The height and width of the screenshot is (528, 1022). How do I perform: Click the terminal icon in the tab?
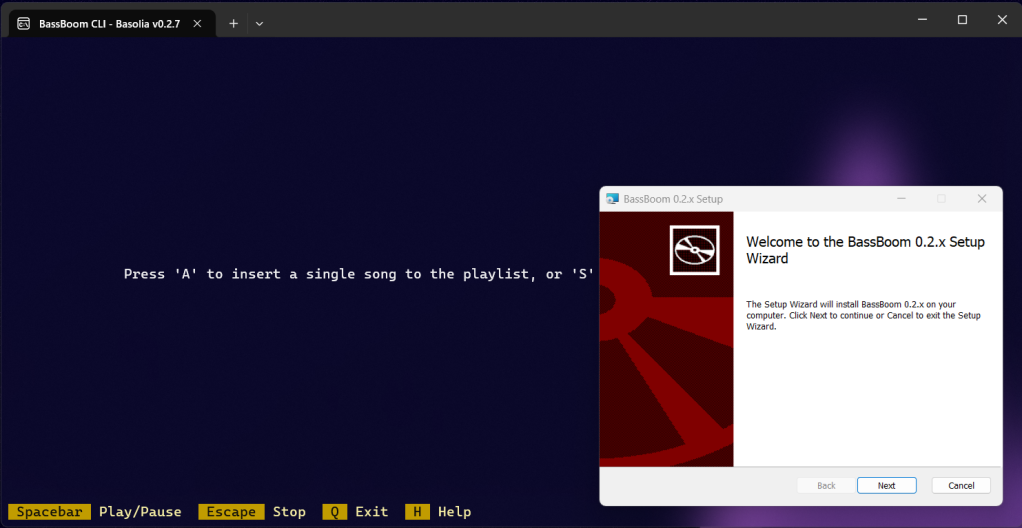pos(23,24)
